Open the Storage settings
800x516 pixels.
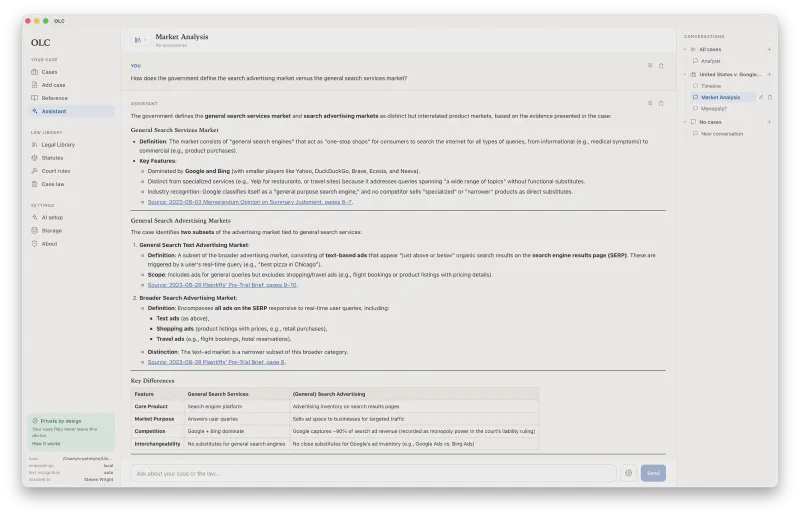71,231
